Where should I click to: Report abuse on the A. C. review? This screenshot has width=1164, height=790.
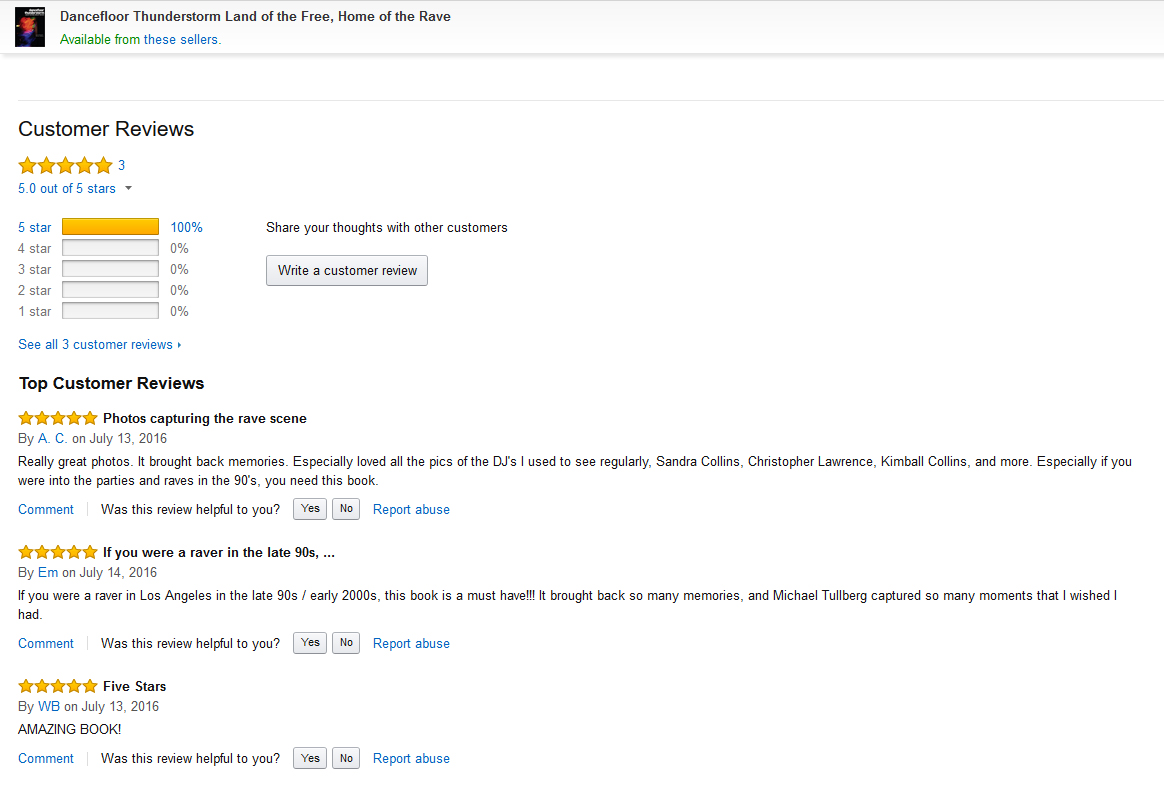pyautogui.click(x=411, y=509)
